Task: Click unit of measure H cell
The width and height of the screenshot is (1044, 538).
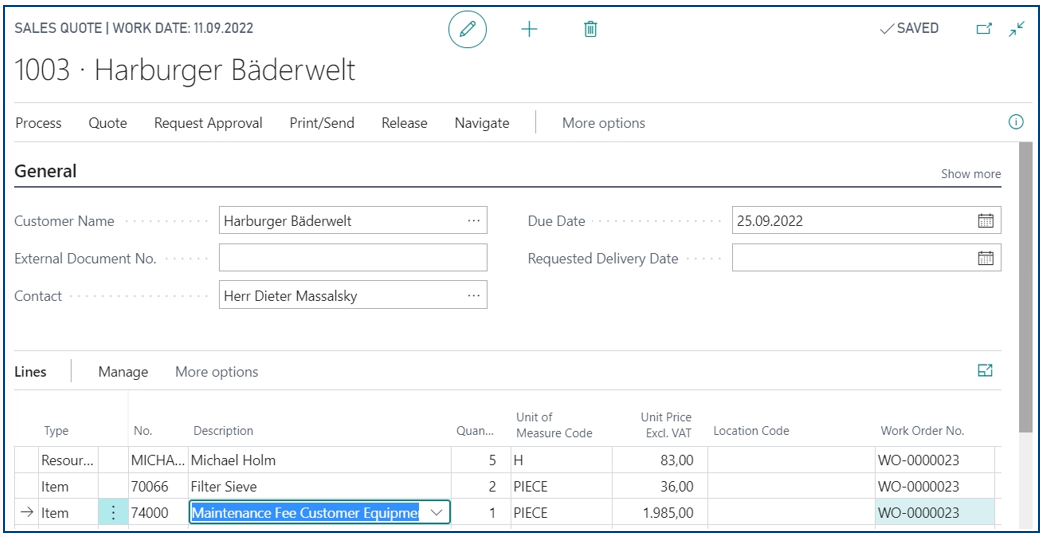Action: (561, 460)
